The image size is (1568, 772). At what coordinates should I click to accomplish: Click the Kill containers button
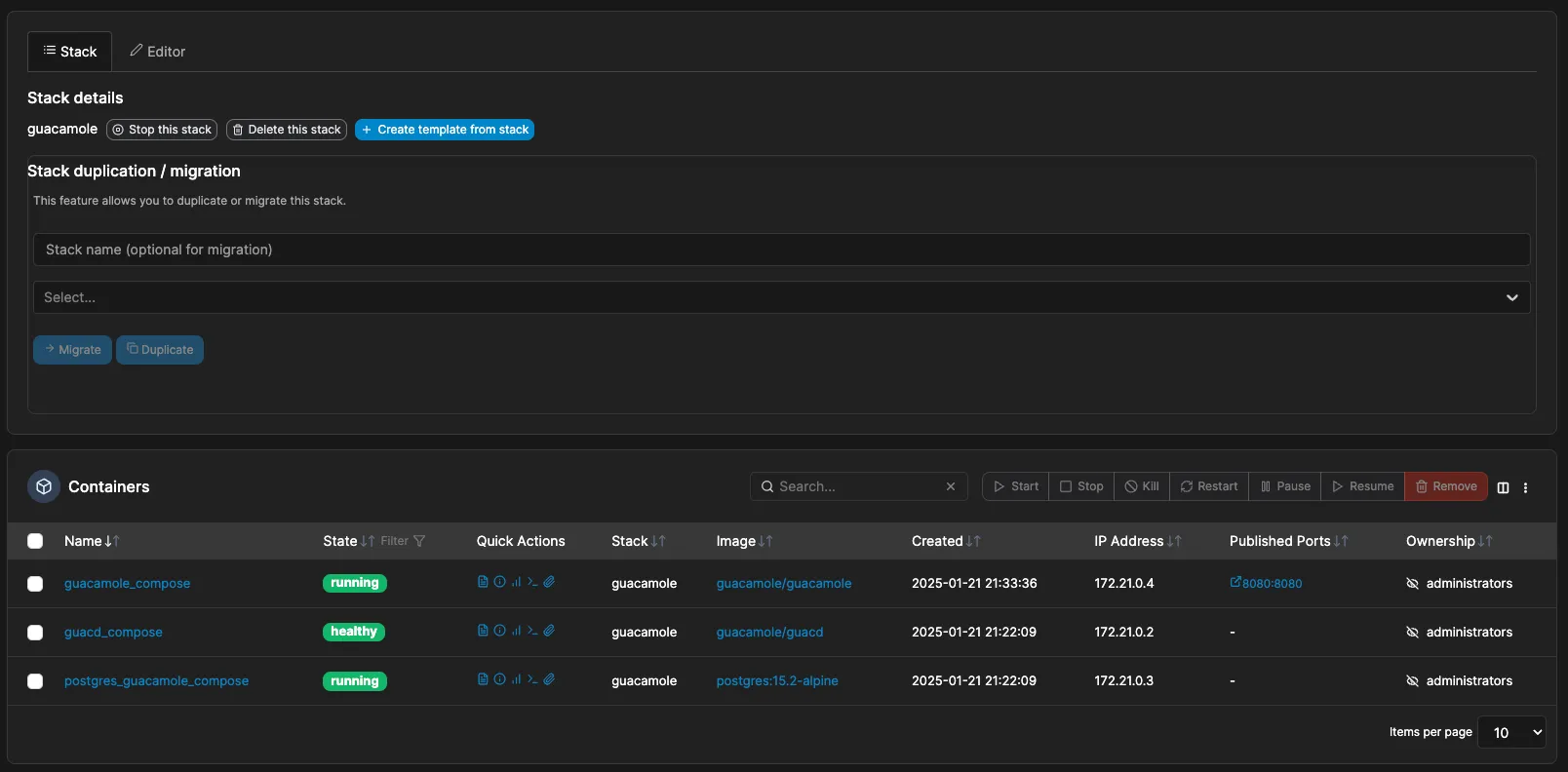tap(1142, 486)
